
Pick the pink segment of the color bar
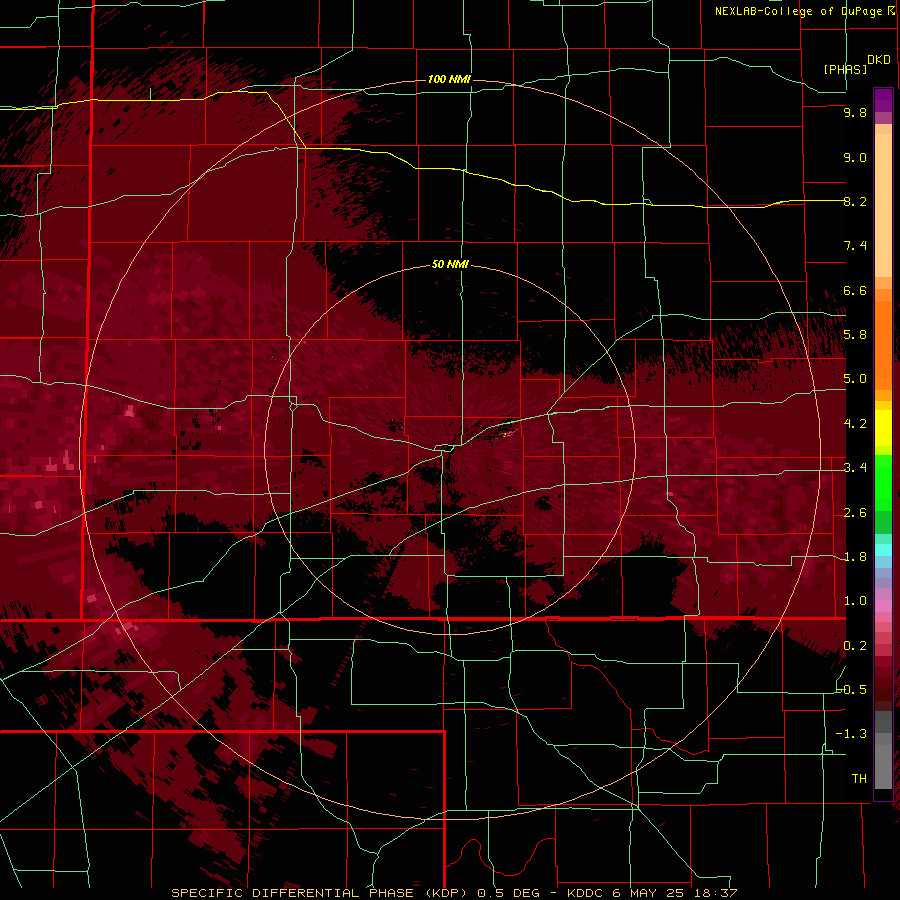pos(883,606)
